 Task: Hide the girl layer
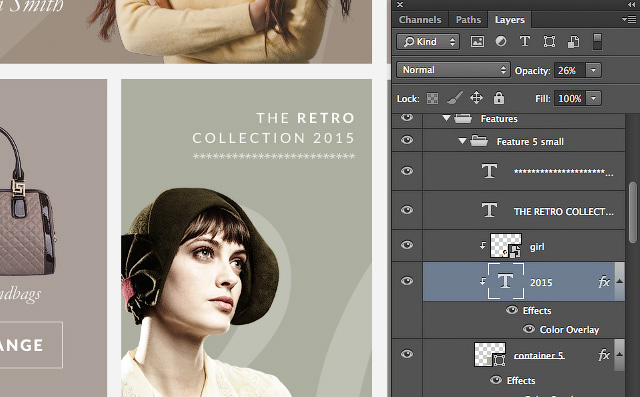(x=407, y=245)
